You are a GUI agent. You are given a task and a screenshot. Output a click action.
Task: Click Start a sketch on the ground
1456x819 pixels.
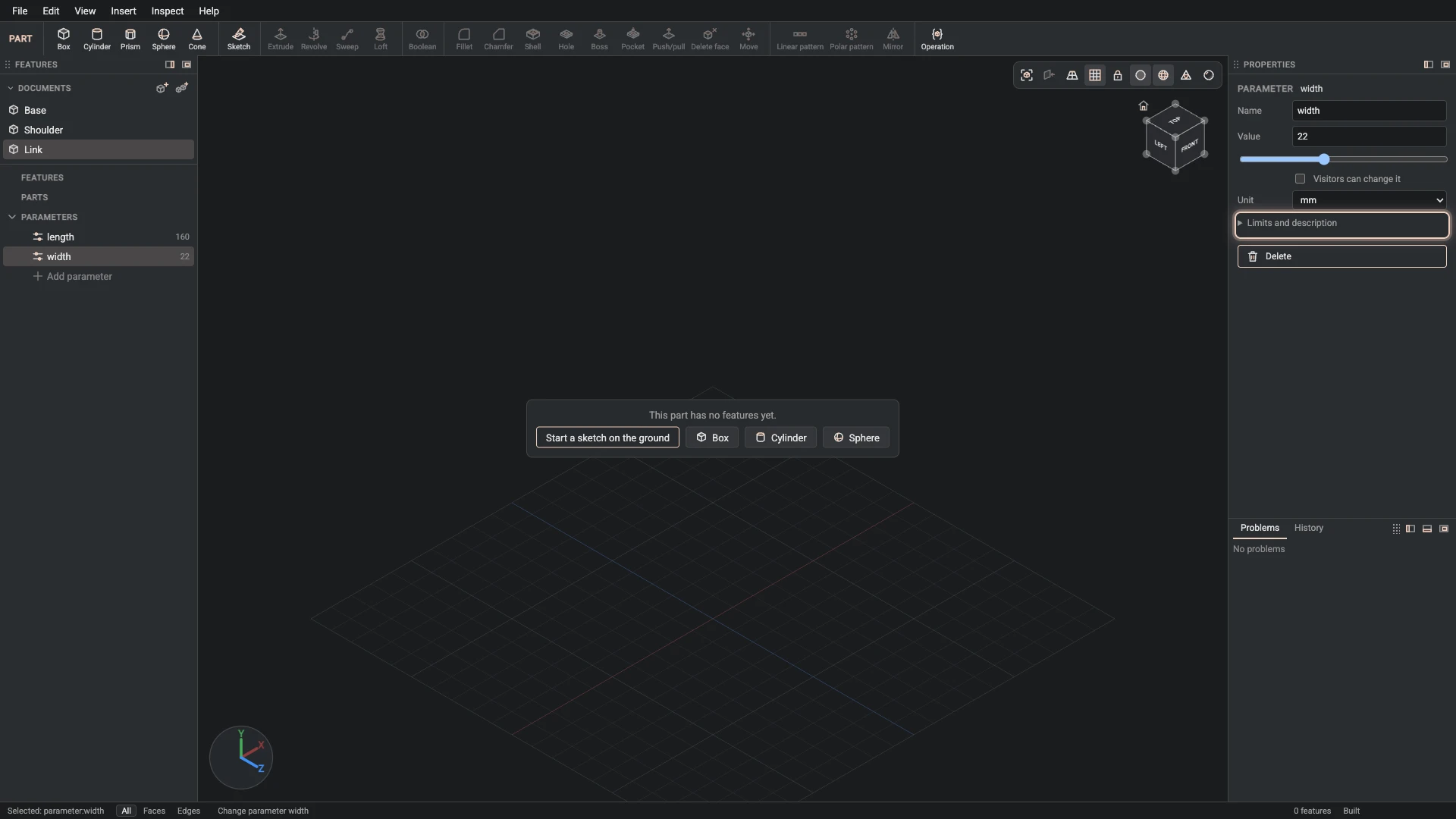pyautogui.click(x=607, y=438)
